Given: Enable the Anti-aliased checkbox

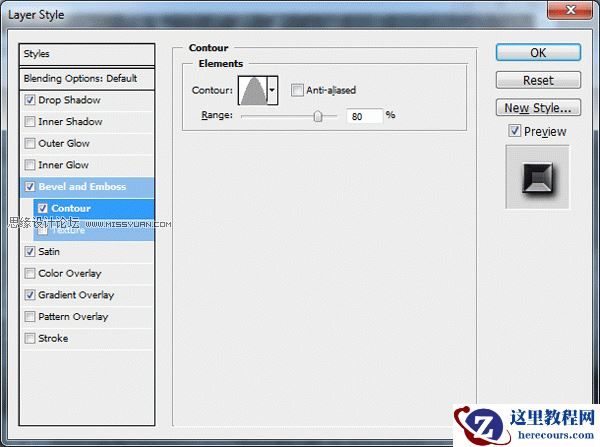Looking at the screenshot, I should (297, 90).
